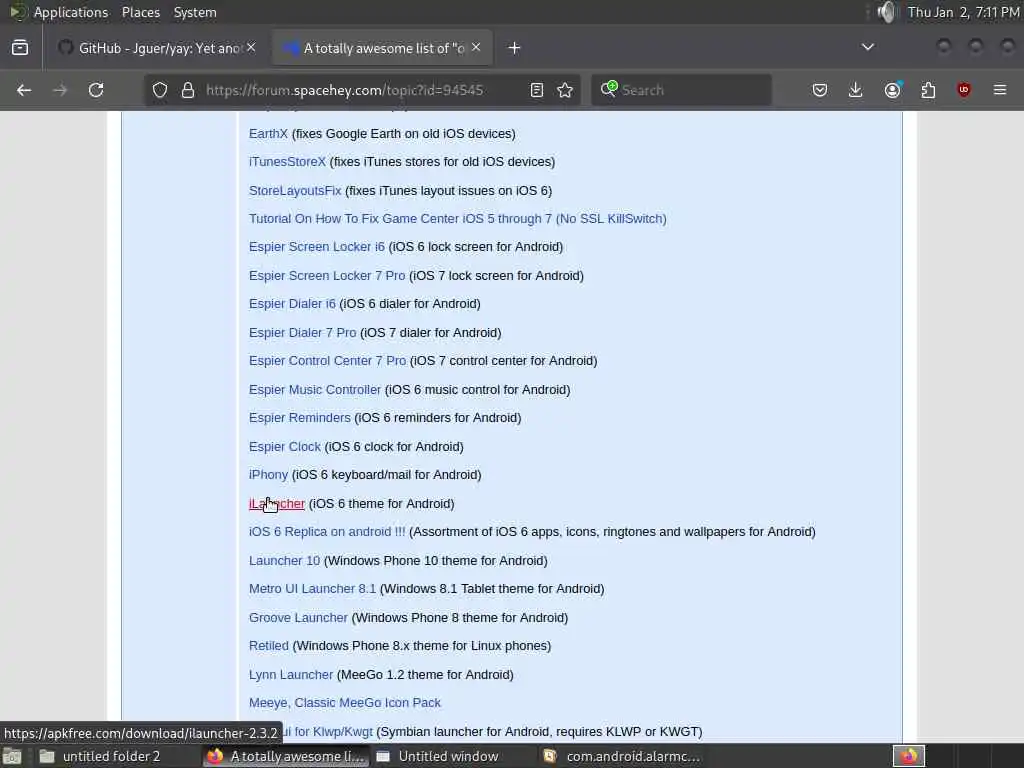
Task: Switch to untitled folder 2 taskbar window
Action: coord(111,756)
